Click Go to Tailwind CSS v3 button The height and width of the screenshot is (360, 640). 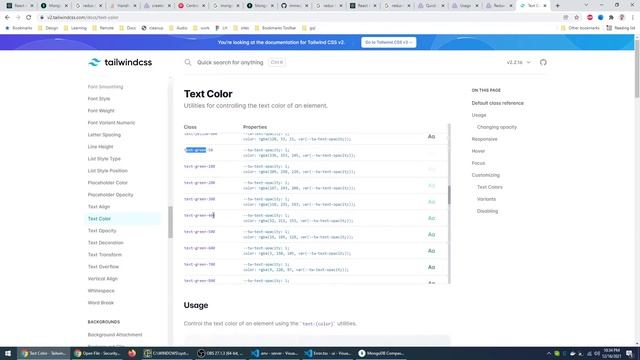click(x=389, y=42)
